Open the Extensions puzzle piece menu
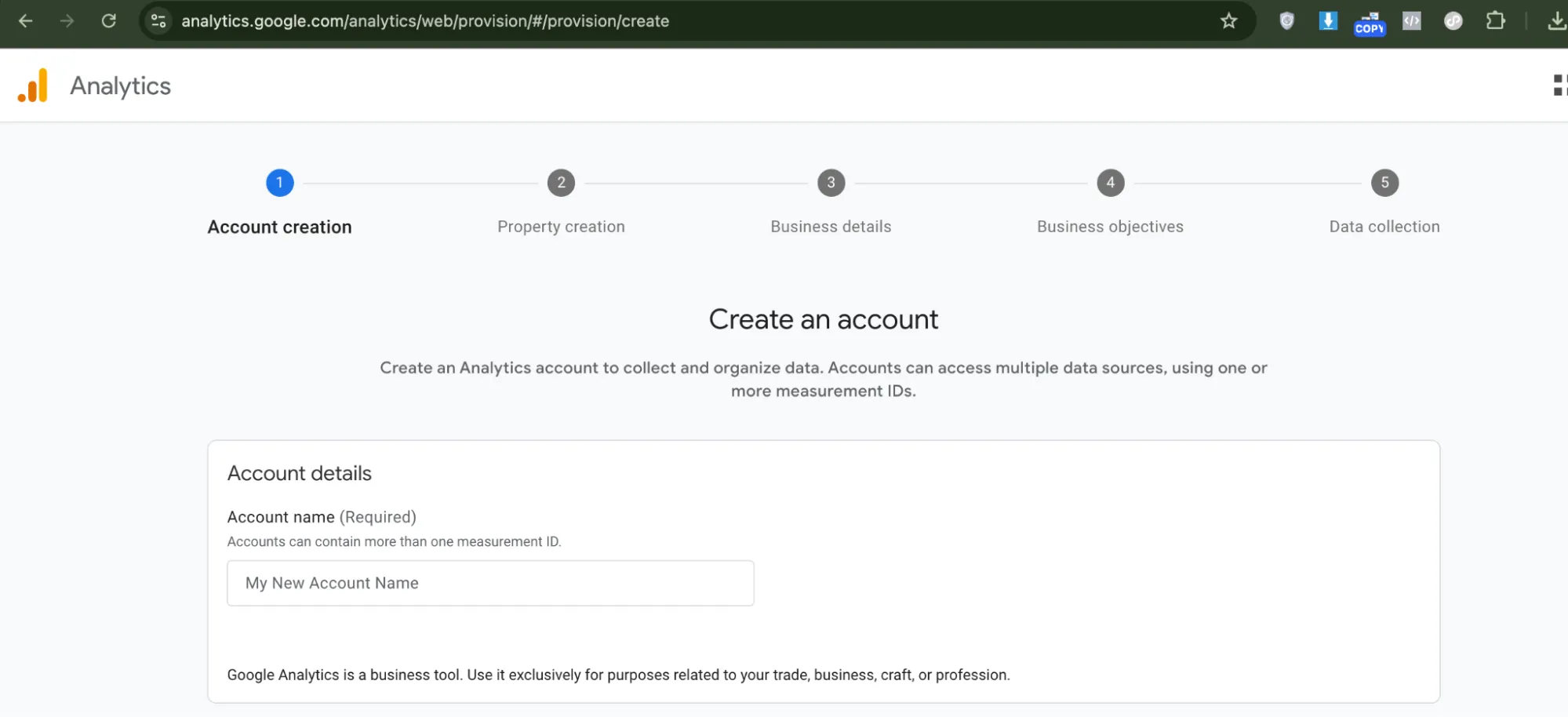 1495,21
